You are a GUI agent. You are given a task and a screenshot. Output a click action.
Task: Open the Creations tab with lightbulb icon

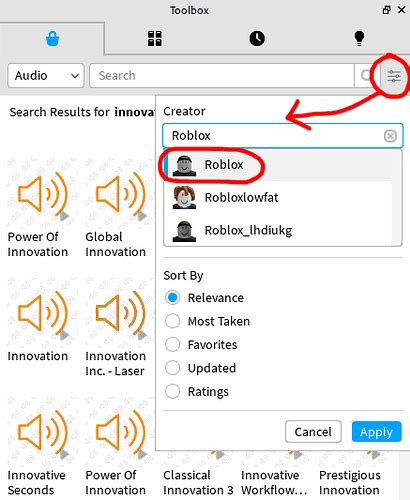click(x=359, y=38)
